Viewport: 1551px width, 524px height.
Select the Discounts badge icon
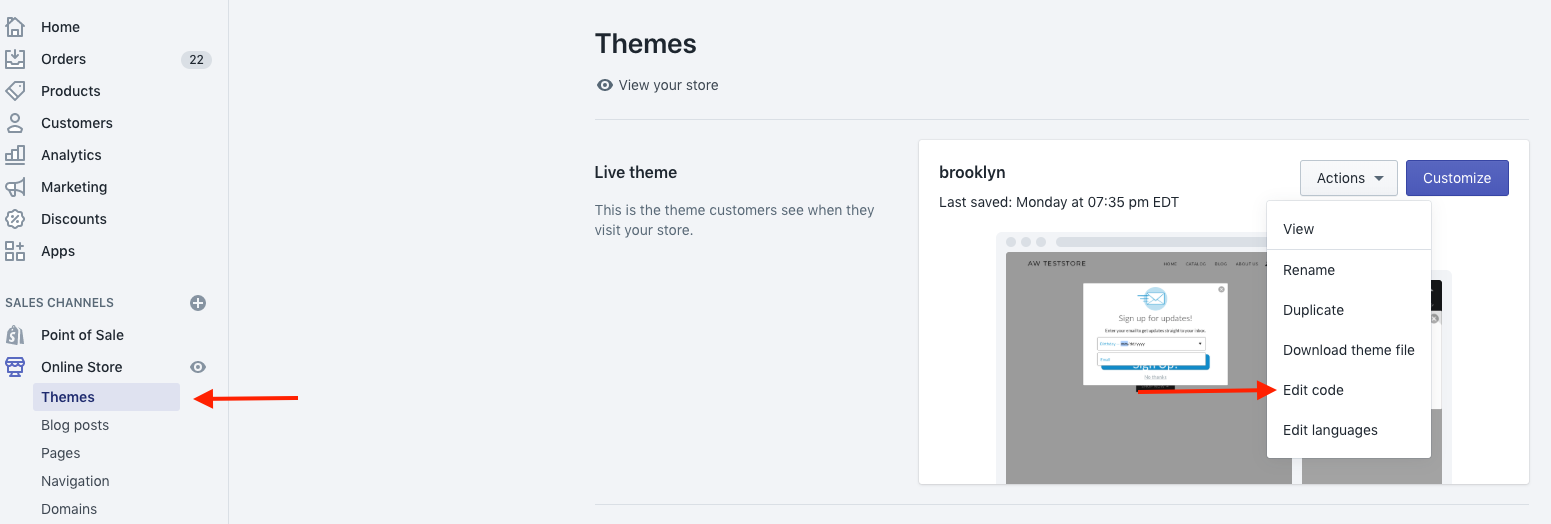15,219
